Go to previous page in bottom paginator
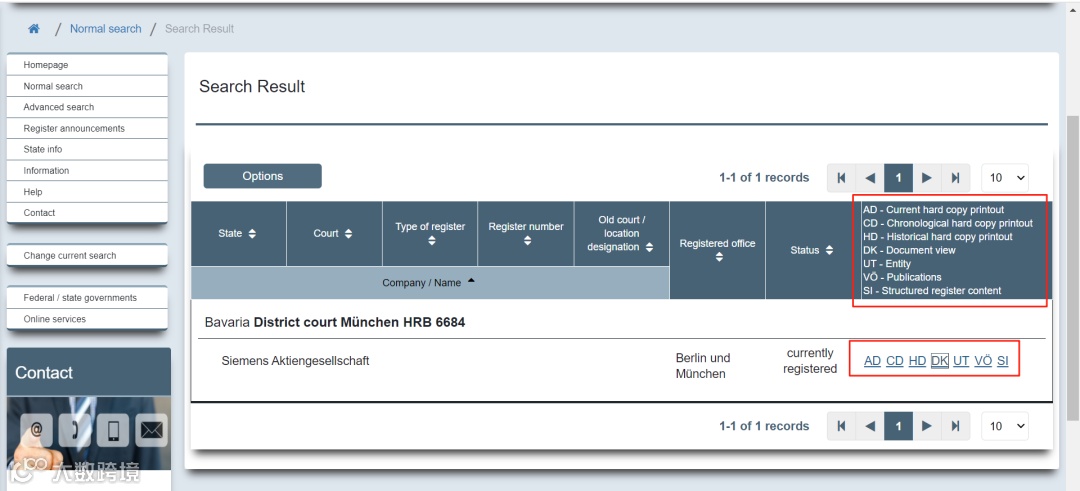The width and height of the screenshot is (1080, 491). 870,426
